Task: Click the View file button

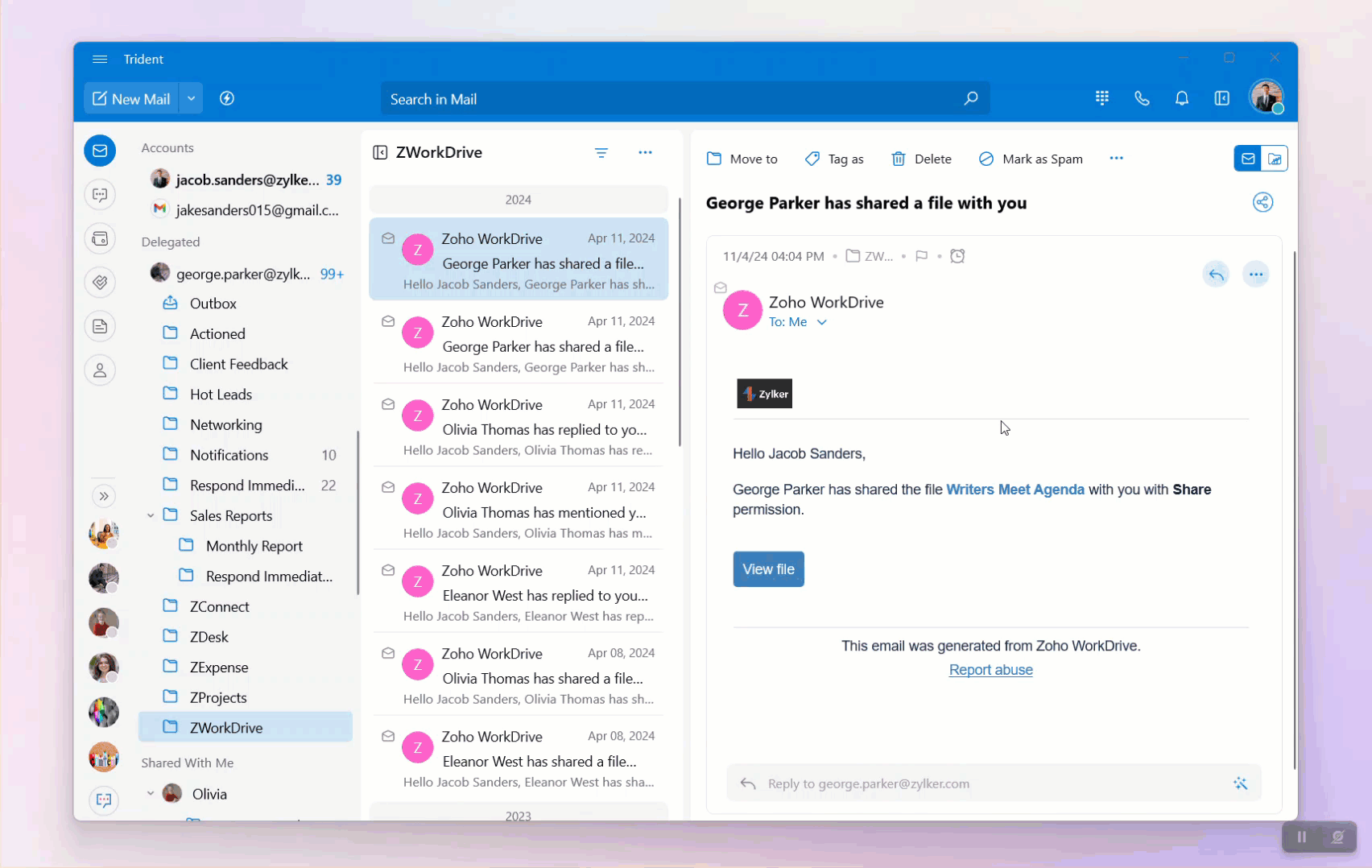Action: 768,569
